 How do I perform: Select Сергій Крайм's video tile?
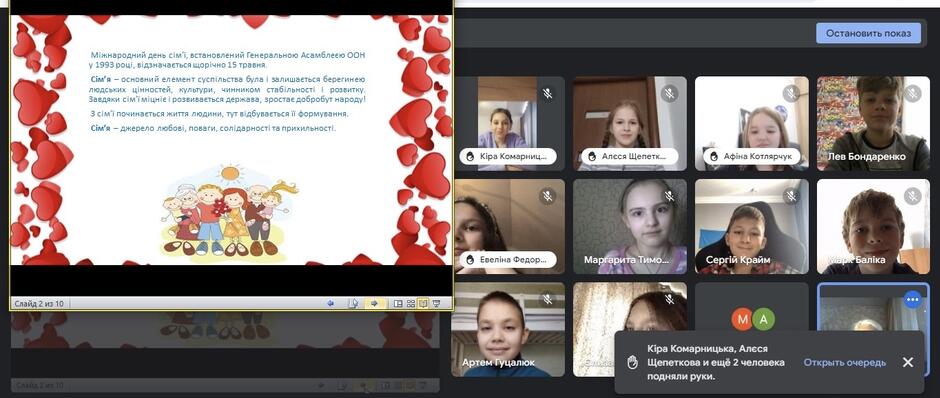[751, 227]
